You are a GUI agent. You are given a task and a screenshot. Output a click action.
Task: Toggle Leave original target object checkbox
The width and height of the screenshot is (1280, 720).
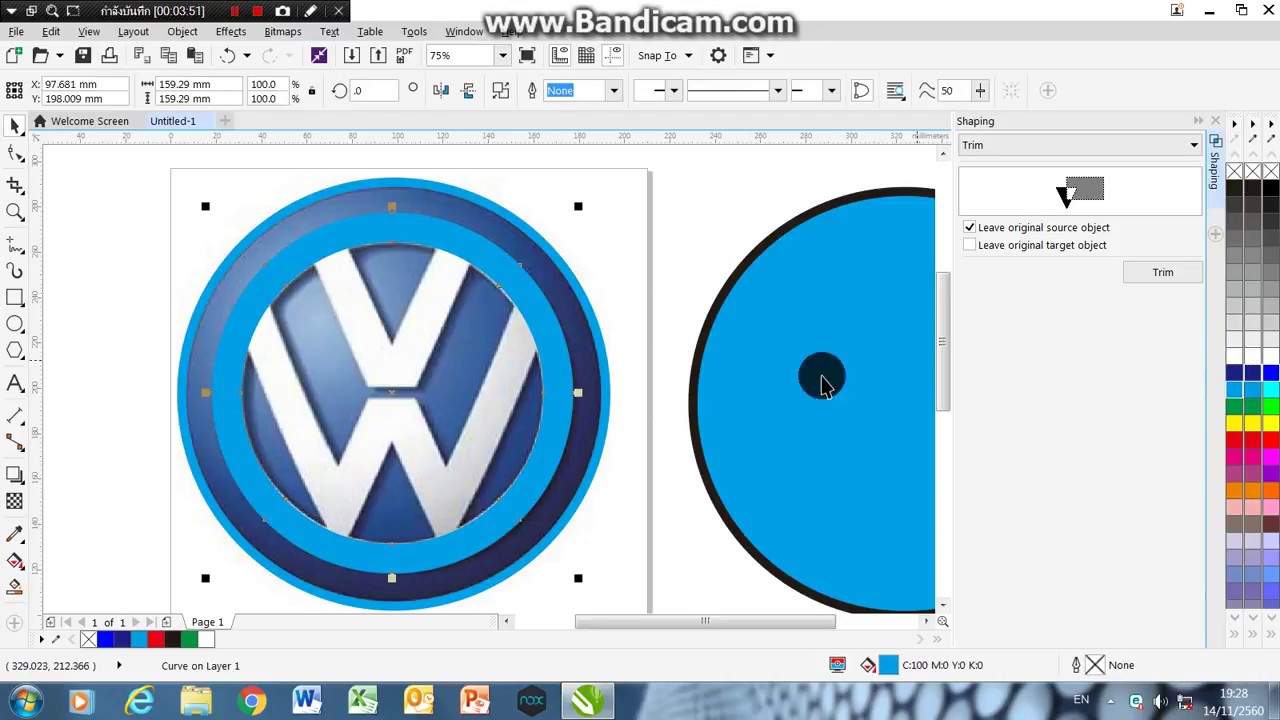[969, 245]
